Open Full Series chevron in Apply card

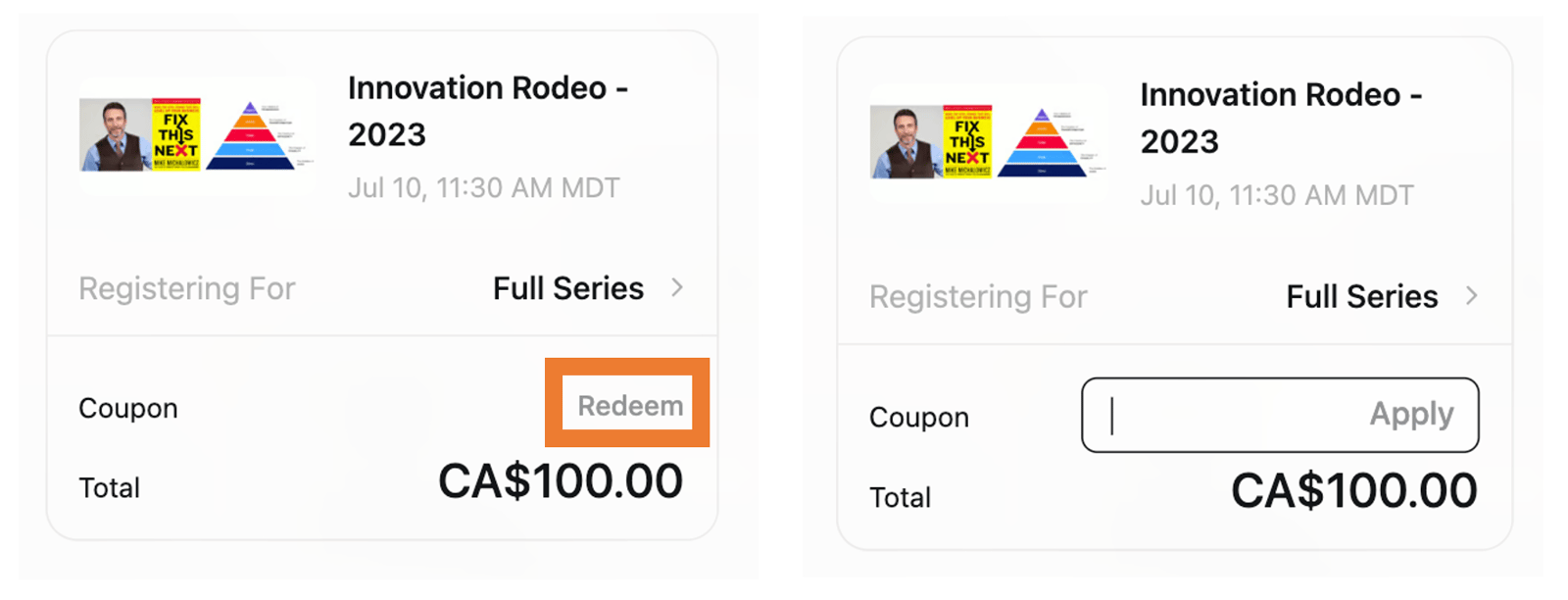pos(1471,295)
